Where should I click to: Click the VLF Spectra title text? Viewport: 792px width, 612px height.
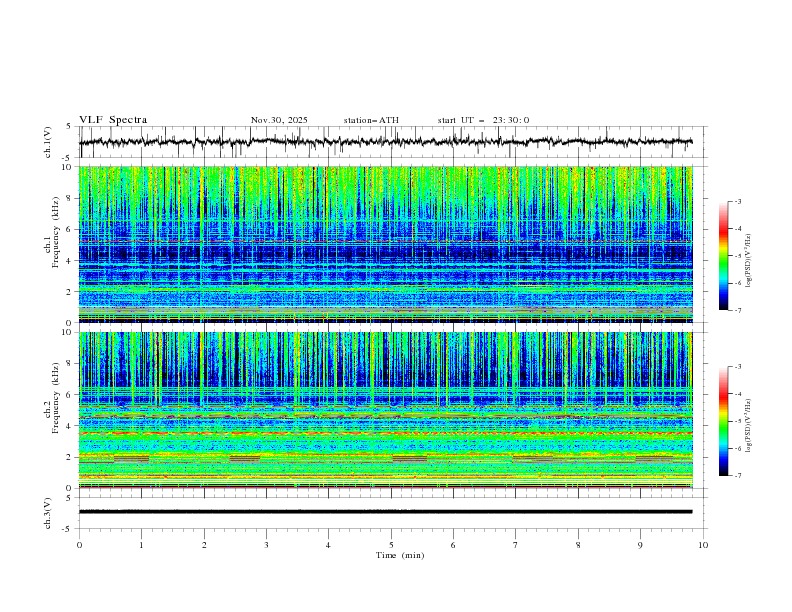113,120
